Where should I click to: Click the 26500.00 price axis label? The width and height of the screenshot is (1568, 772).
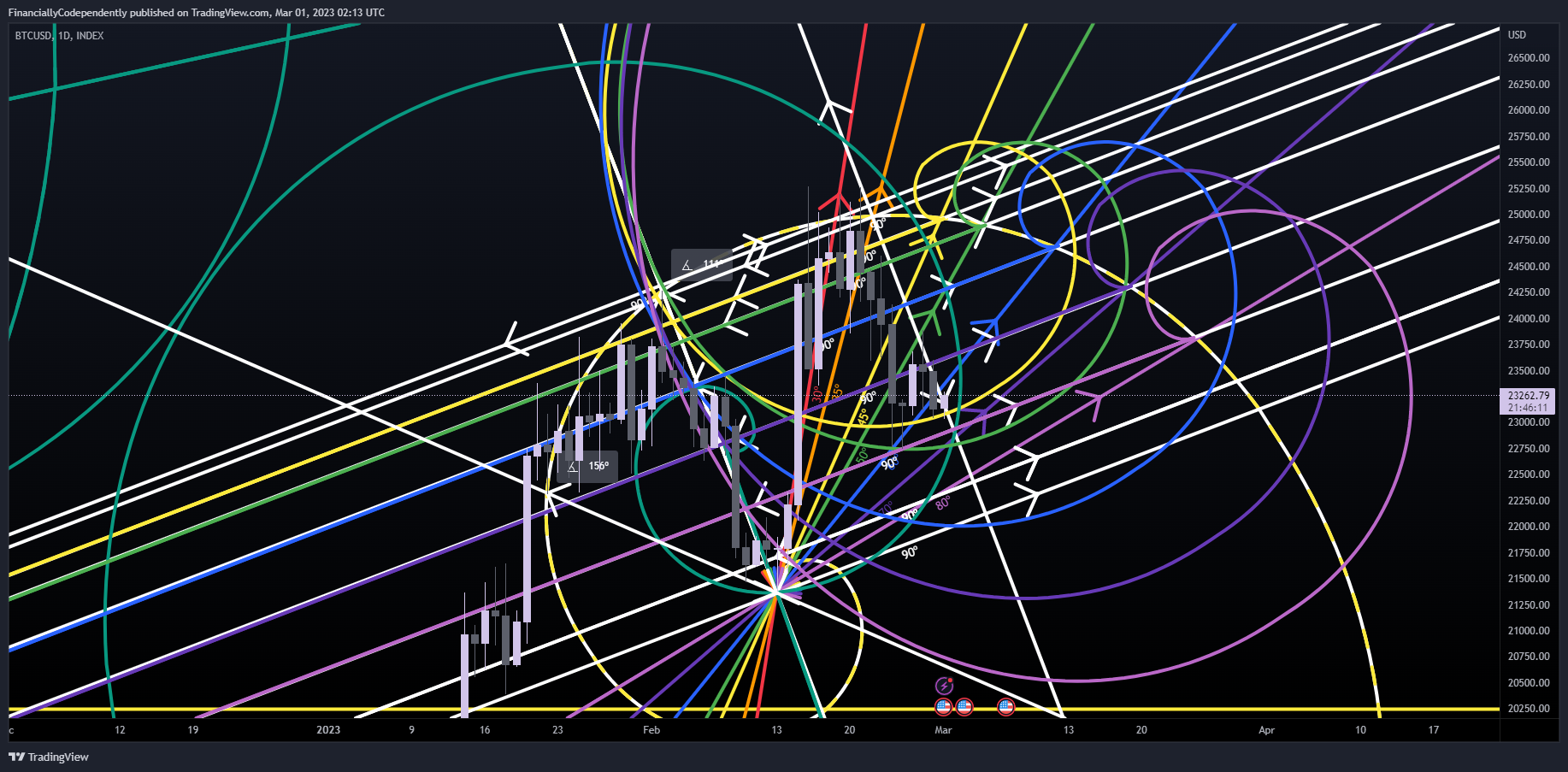pyautogui.click(x=1529, y=58)
